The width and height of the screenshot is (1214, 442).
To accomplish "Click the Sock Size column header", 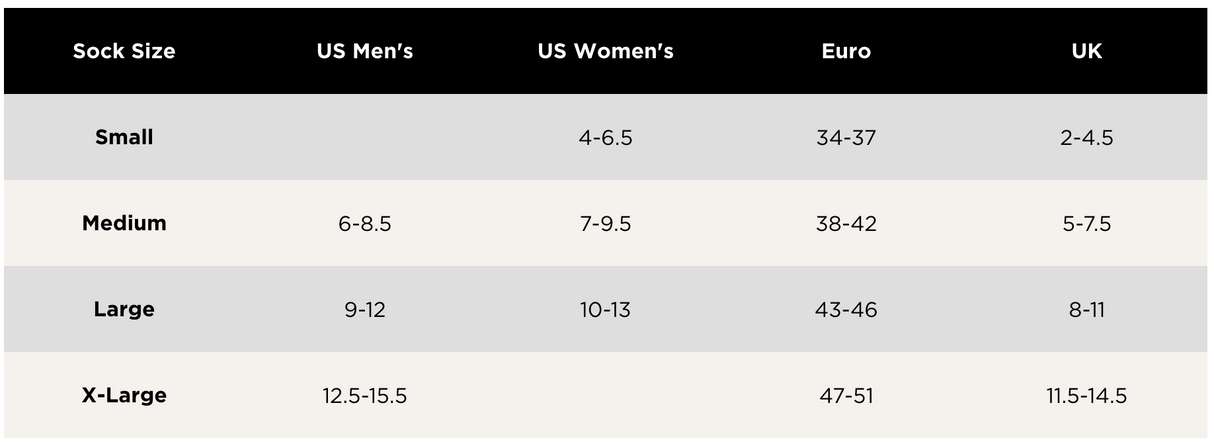I will tap(124, 52).
